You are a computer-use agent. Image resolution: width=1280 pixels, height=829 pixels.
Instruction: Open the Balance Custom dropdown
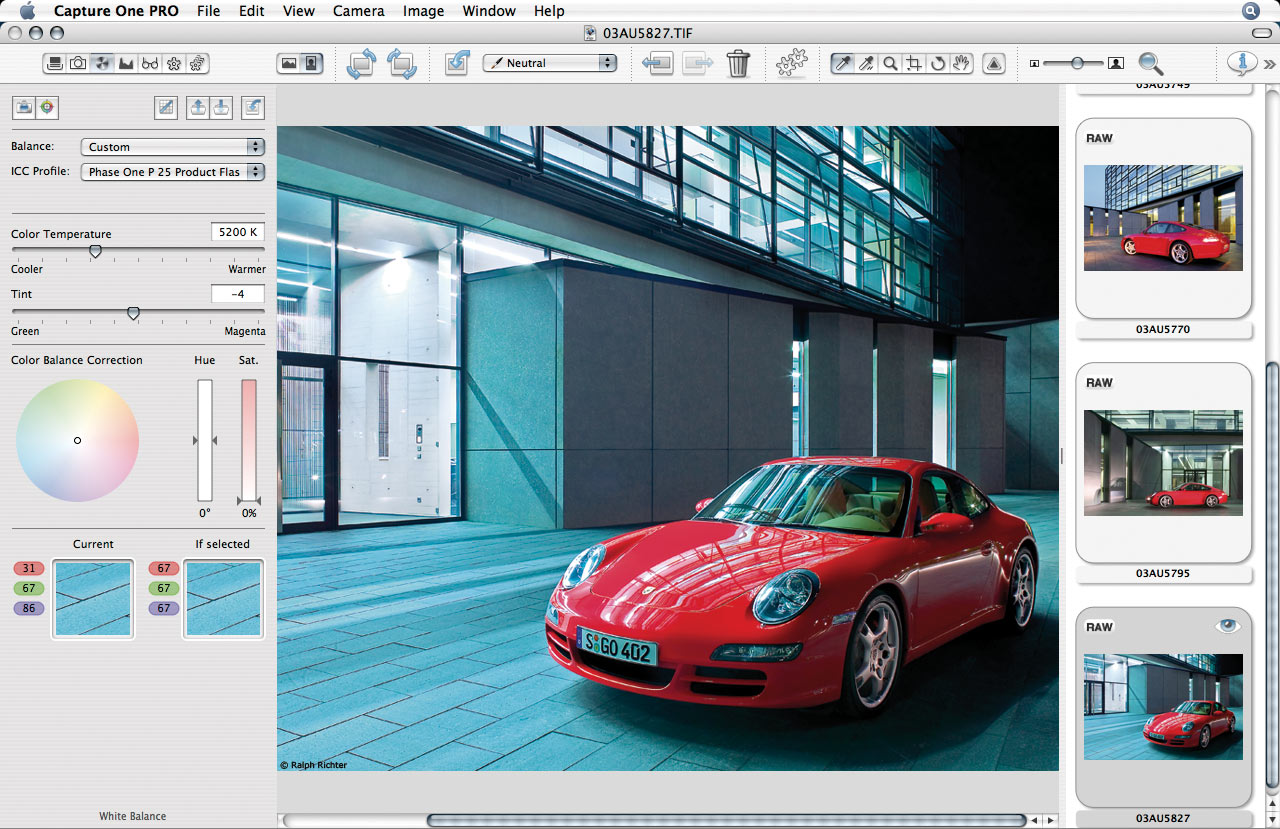[172, 146]
